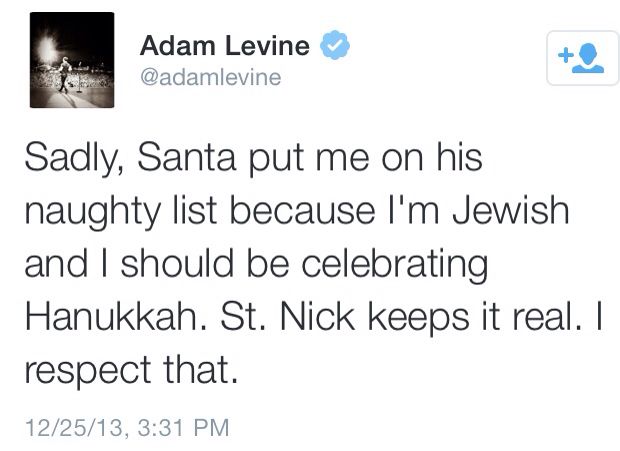This screenshot has width=620, height=451.
Task: Open Adam Levine's profile photo
Action: (x=72, y=60)
